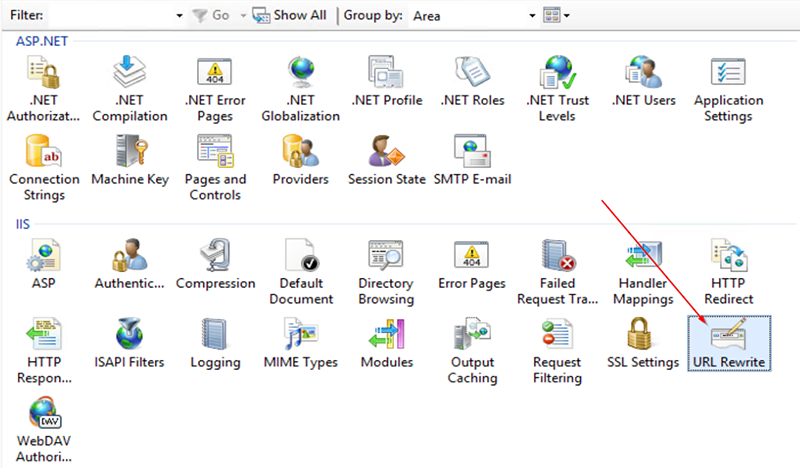Viewport: 800px width, 468px height.
Task: Open .NET Authorization Rules feature
Action: click(x=43, y=89)
